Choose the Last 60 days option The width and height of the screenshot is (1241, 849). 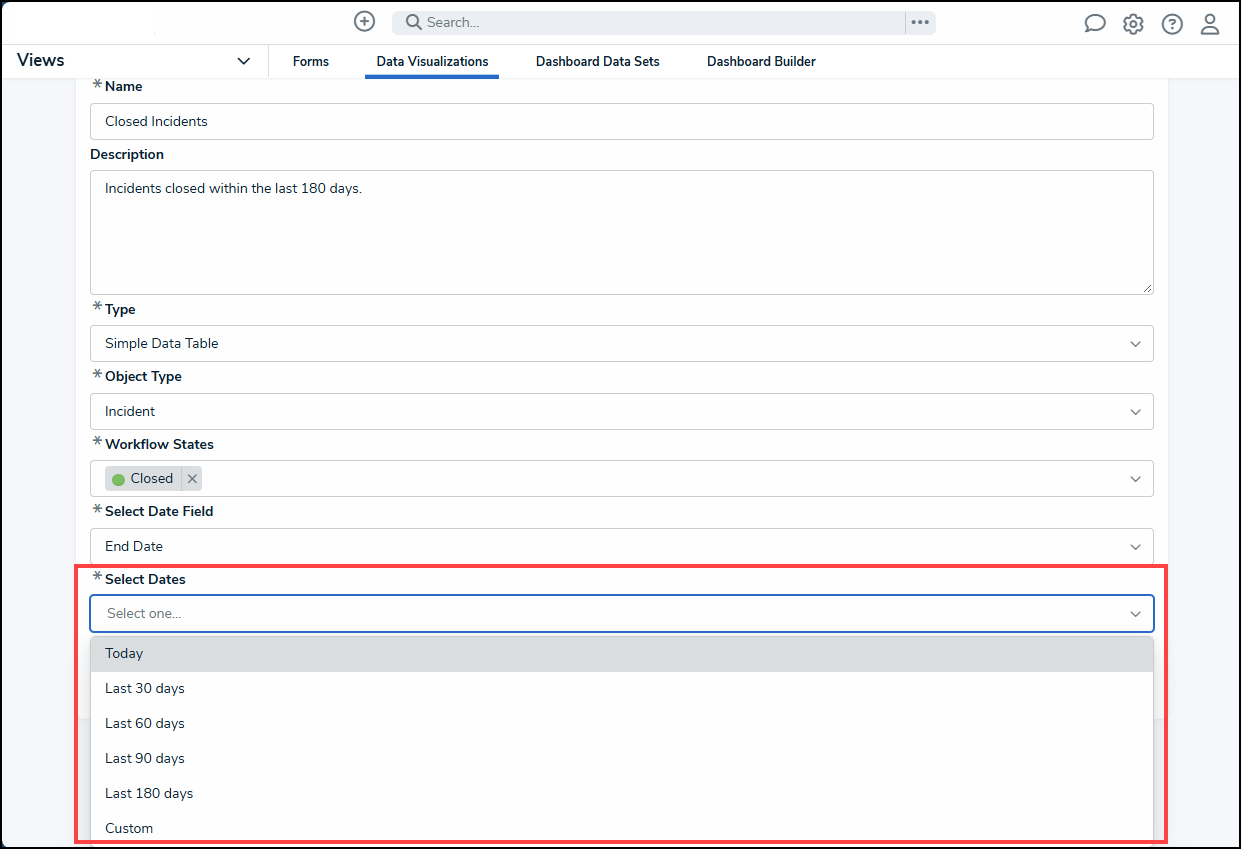621,724
